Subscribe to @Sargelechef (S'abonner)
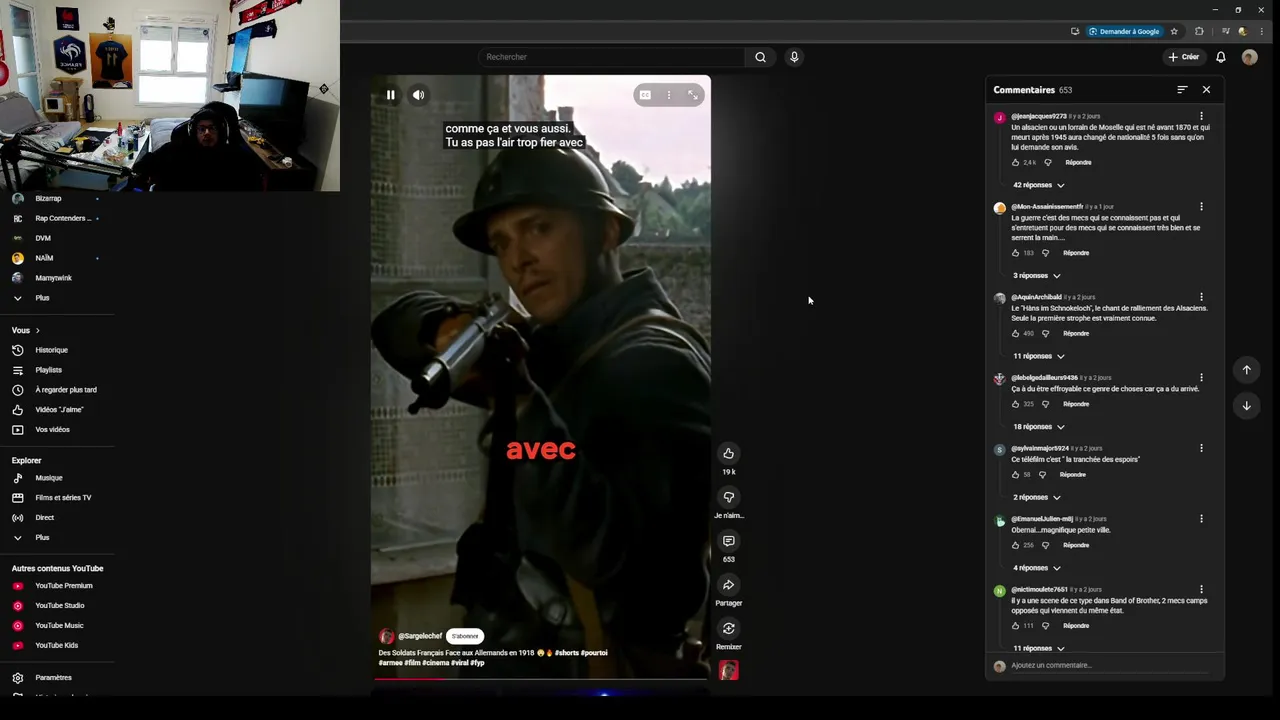1280x720 pixels. tap(465, 636)
